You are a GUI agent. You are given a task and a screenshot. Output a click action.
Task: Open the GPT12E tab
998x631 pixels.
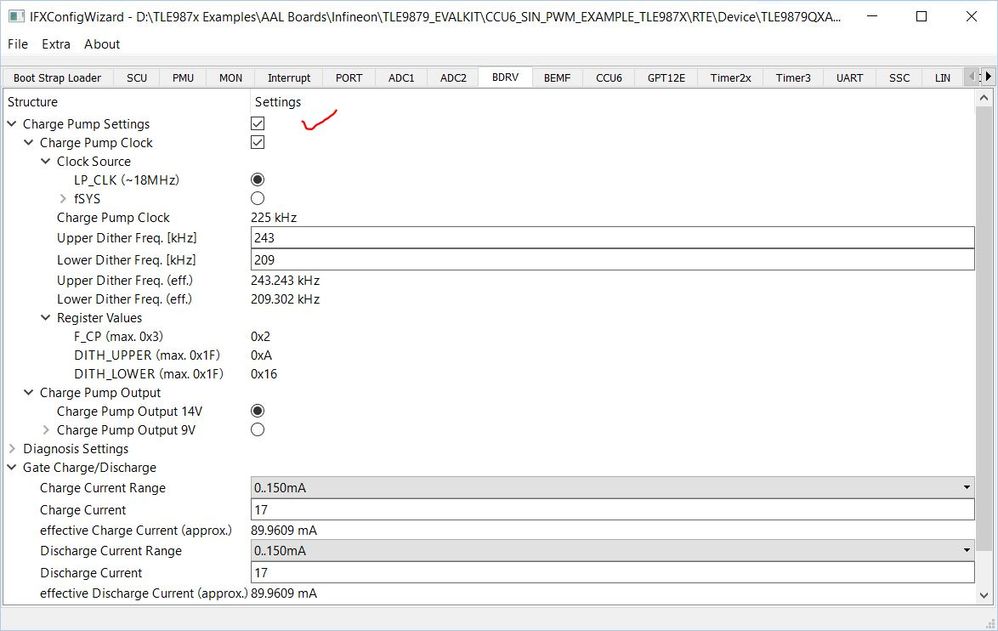pyautogui.click(x=665, y=76)
